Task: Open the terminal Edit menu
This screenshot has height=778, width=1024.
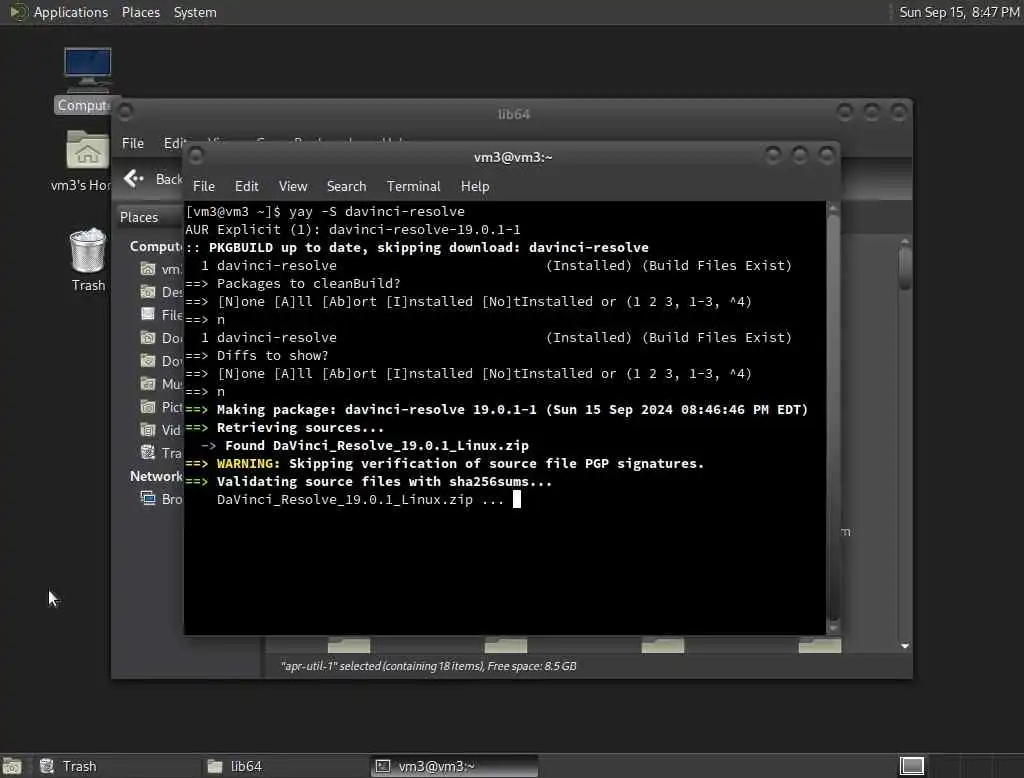Action: (x=246, y=186)
